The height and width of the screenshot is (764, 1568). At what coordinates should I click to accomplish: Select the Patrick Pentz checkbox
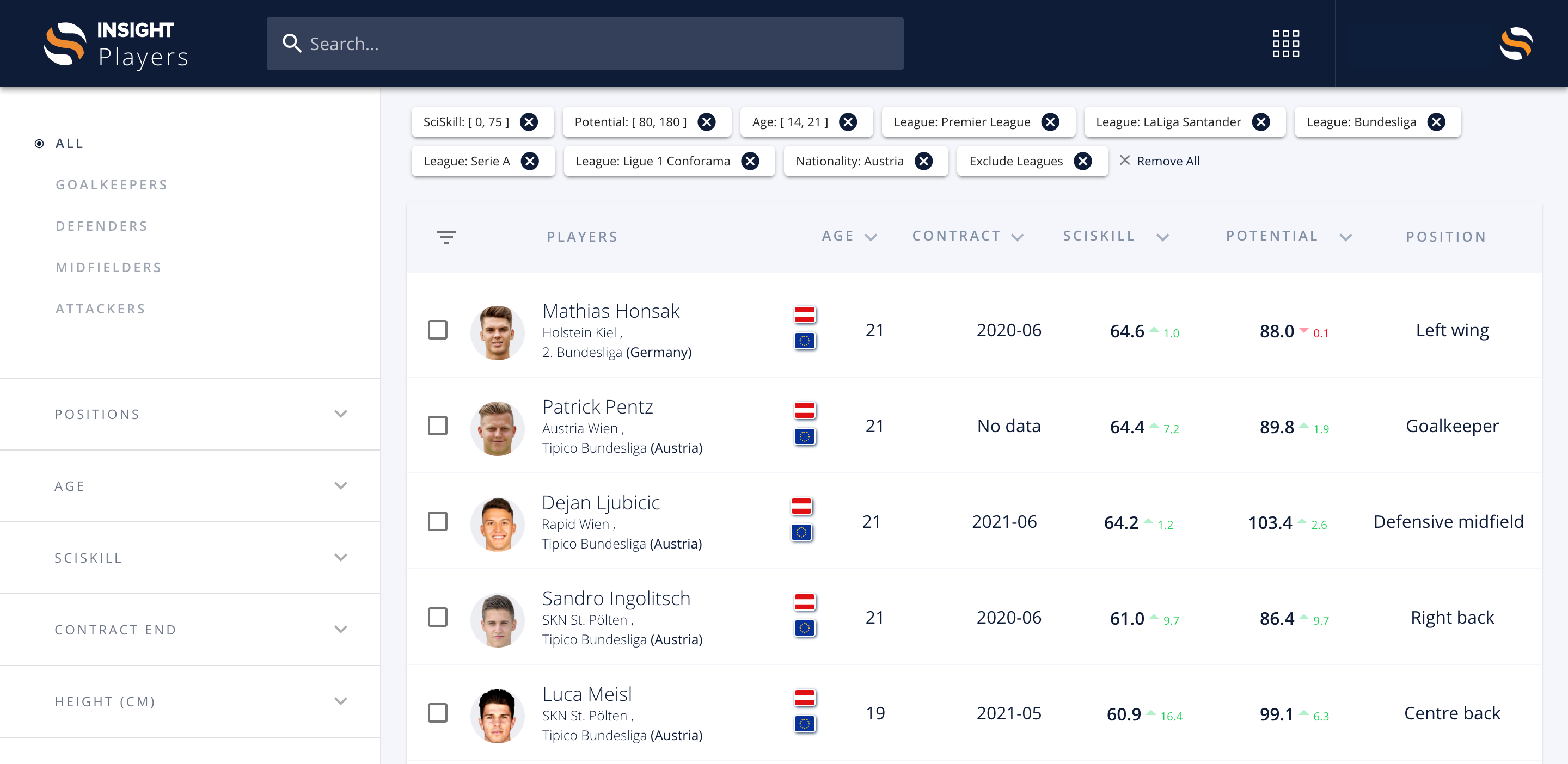[x=437, y=426]
